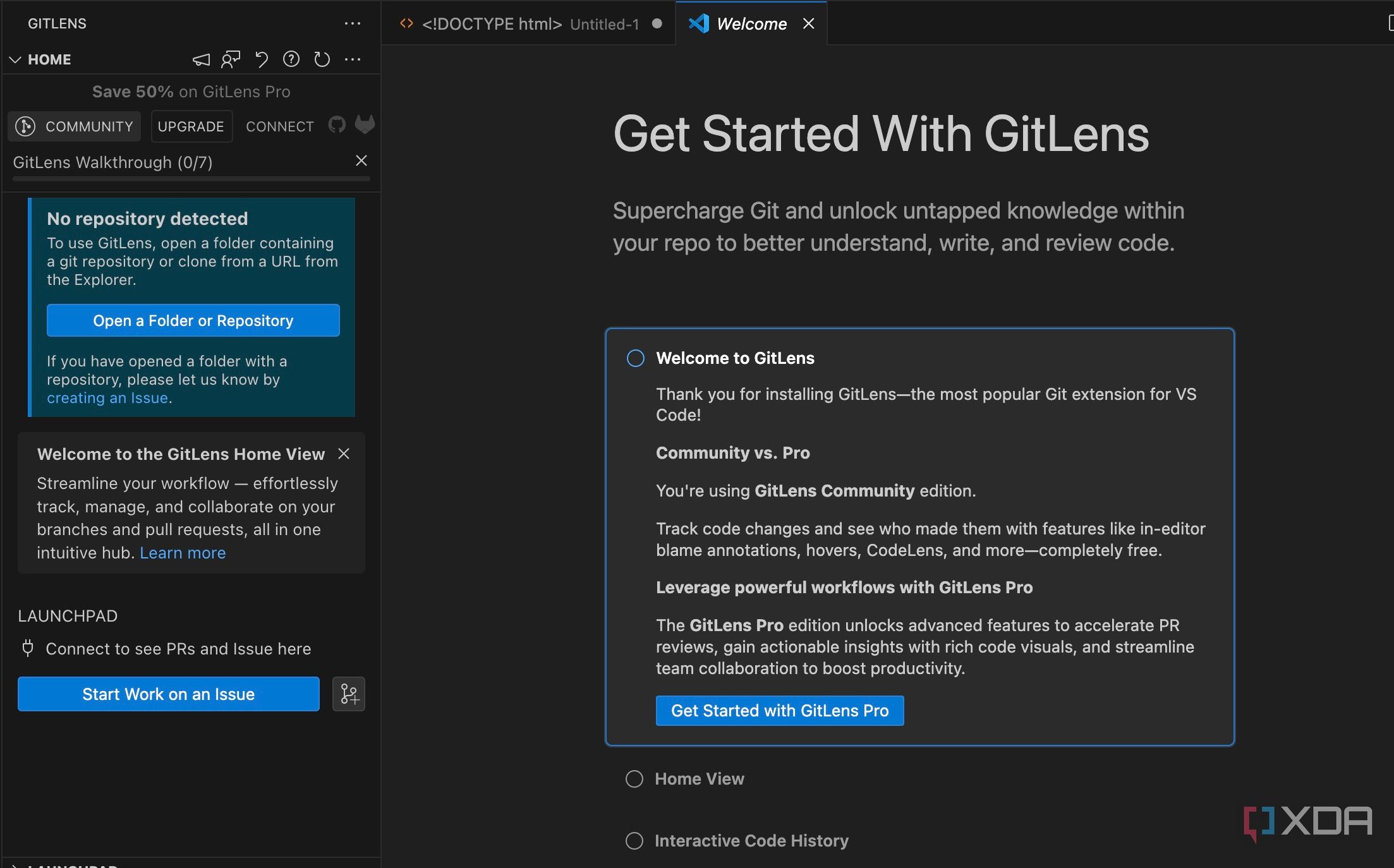Click the create branch icon beside Start Work
Image resolution: width=1394 pixels, height=868 pixels.
coord(349,694)
